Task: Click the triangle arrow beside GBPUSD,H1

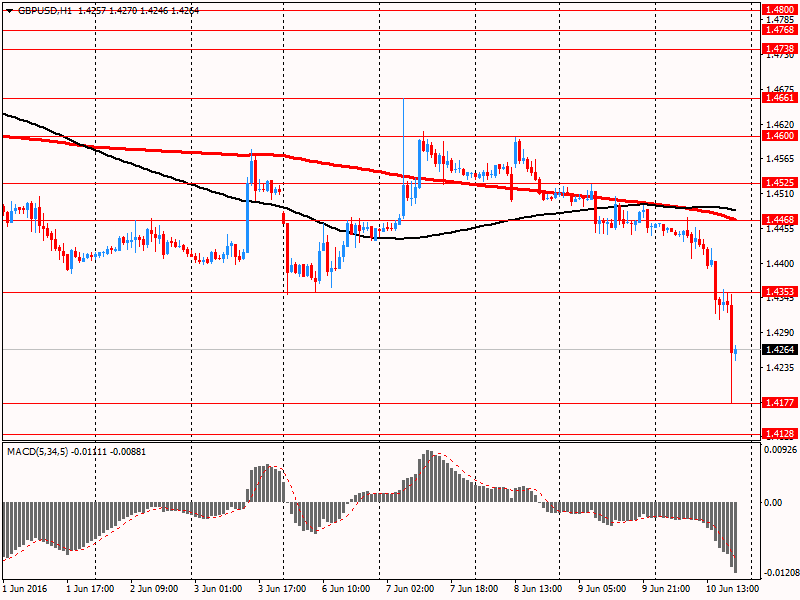Action: (8, 10)
